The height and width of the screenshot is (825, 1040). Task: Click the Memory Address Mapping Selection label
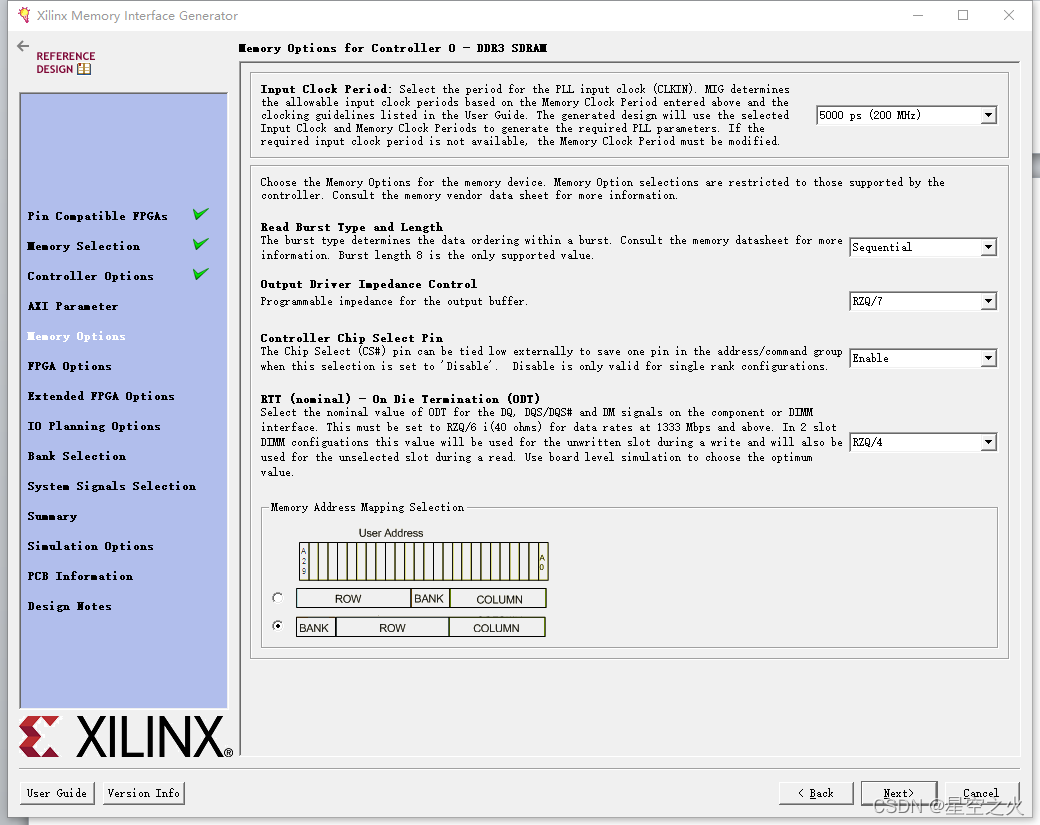(x=367, y=507)
